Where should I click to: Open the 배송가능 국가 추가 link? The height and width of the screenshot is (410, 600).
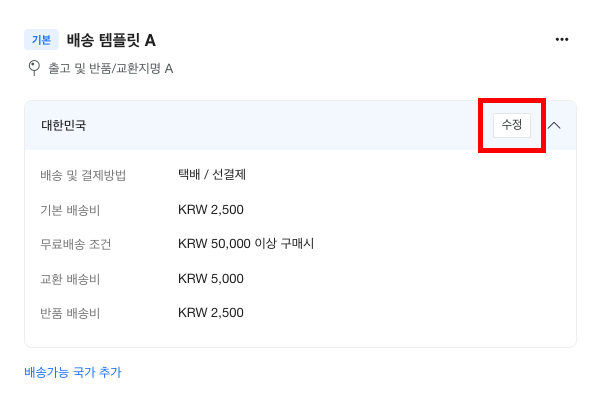point(72,372)
